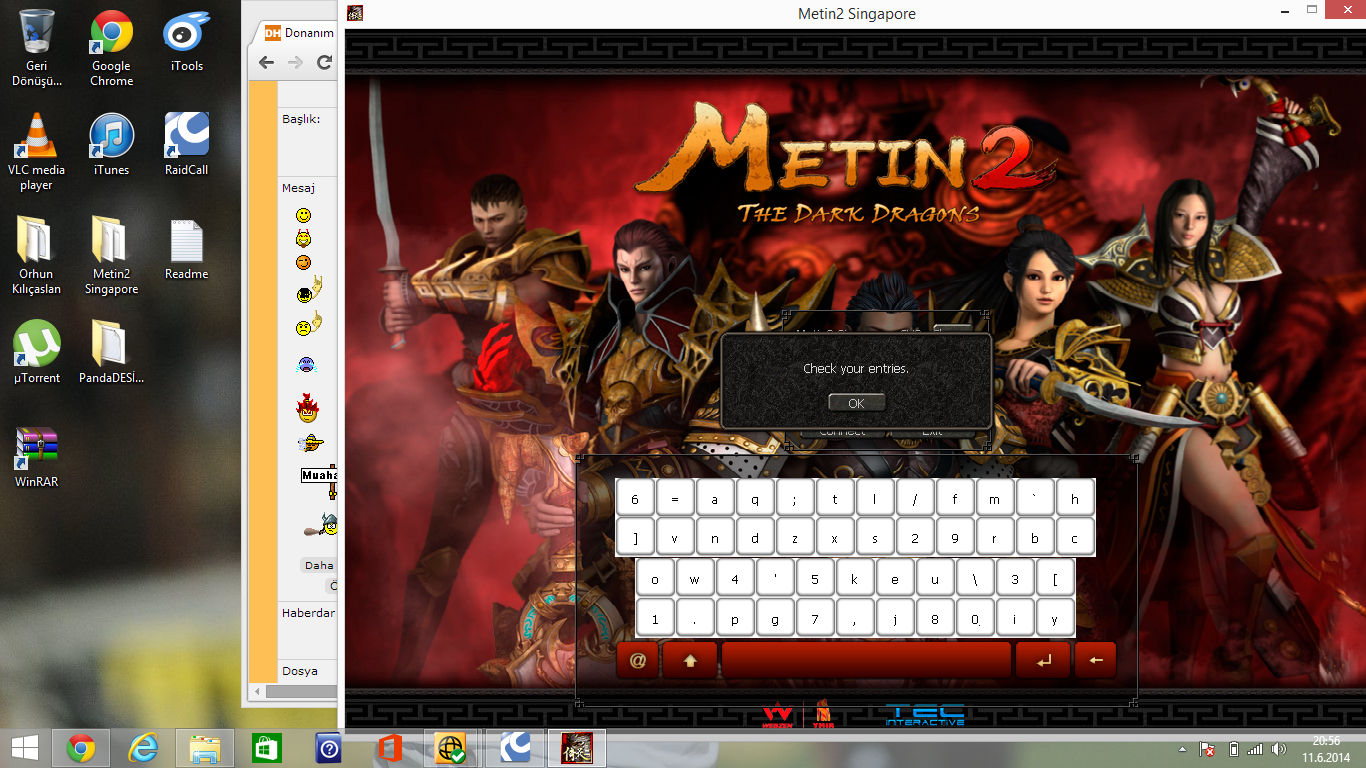
Task: Open the Windows Start button
Action: 25,747
